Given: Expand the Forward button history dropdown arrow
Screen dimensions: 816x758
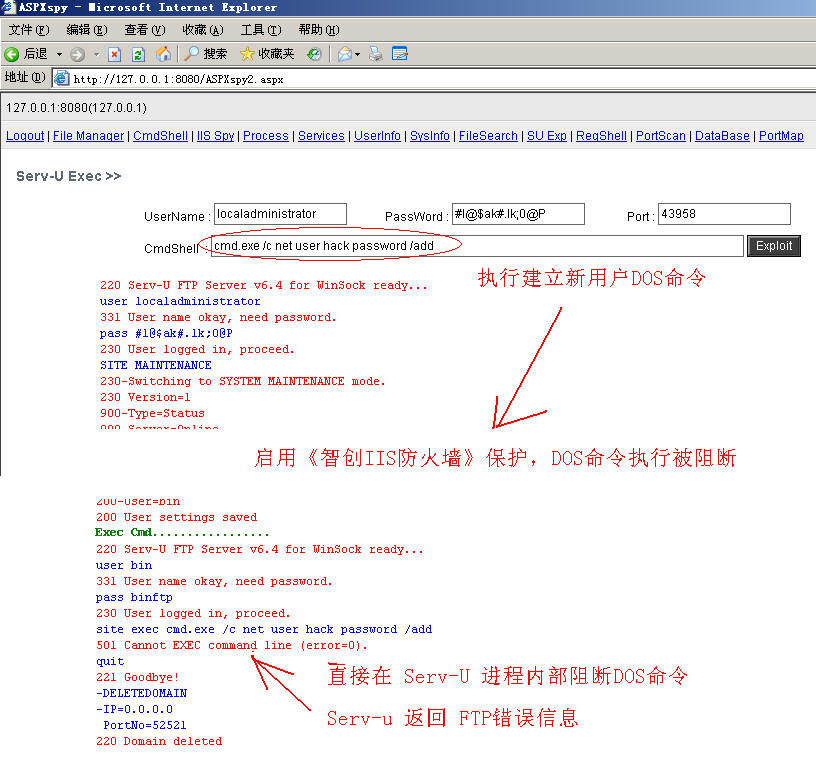Looking at the screenshot, I should (x=96, y=54).
